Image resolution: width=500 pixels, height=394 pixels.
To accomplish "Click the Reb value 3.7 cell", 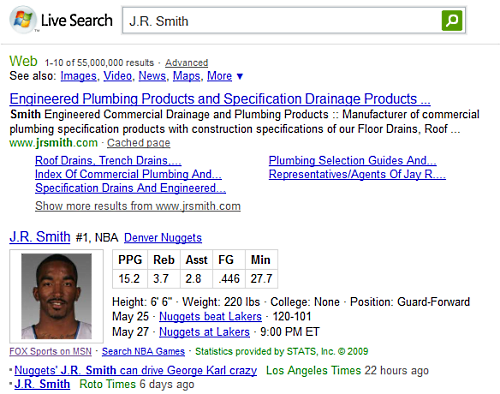I will pos(164,279).
